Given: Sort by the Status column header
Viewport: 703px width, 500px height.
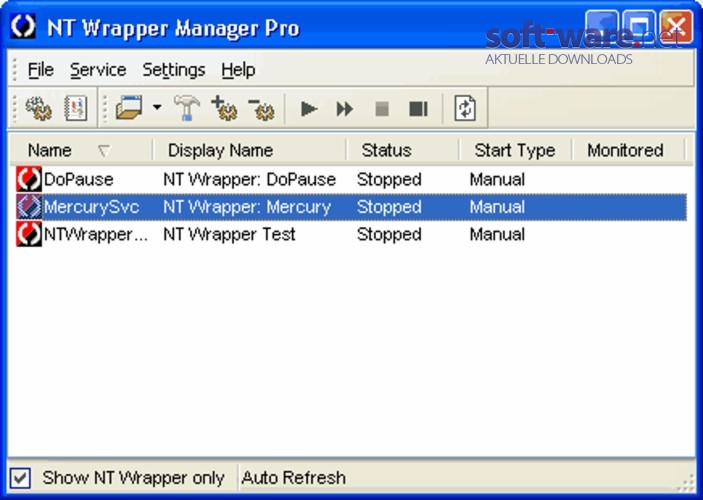Looking at the screenshot, I should pyautogui.click(x=403, y=150).
